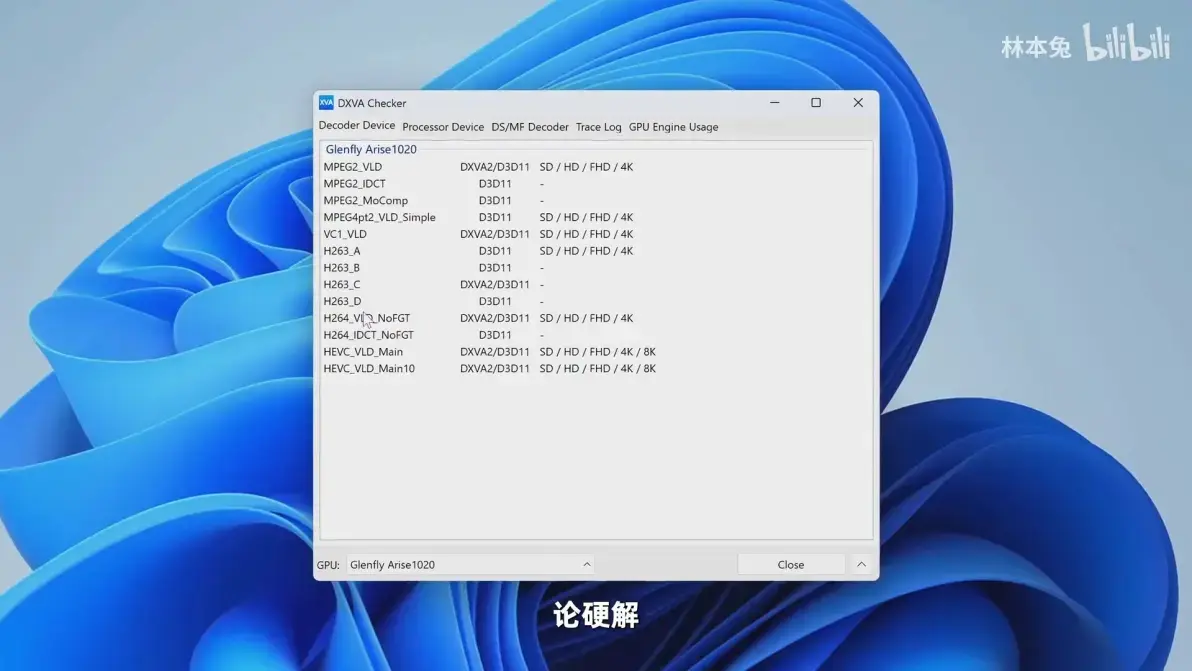
Task: Click resolution list in HEVC_VLD_Main10 row
Action: pos(598,369)
